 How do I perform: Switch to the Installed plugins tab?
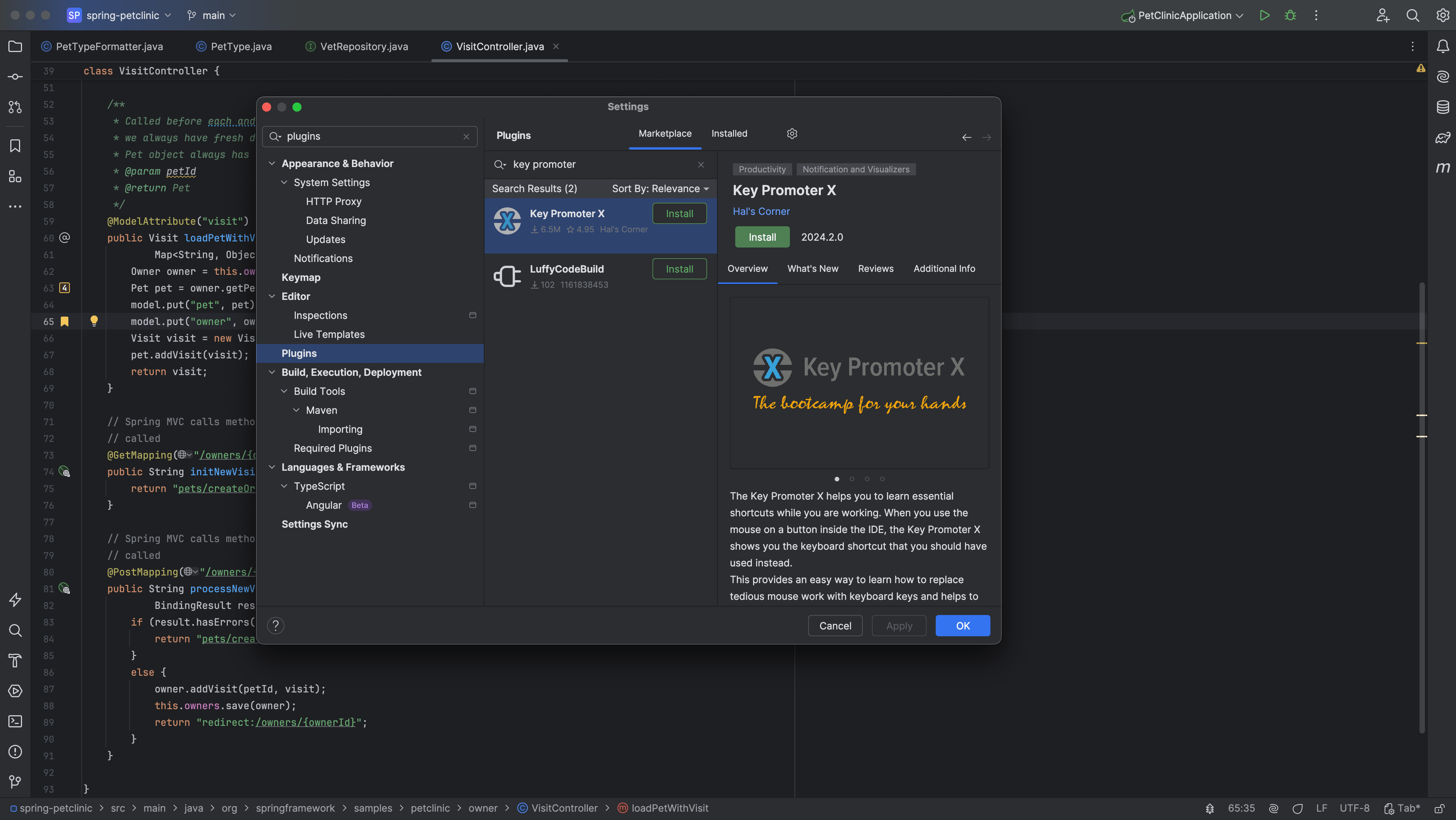pos(728,134)
